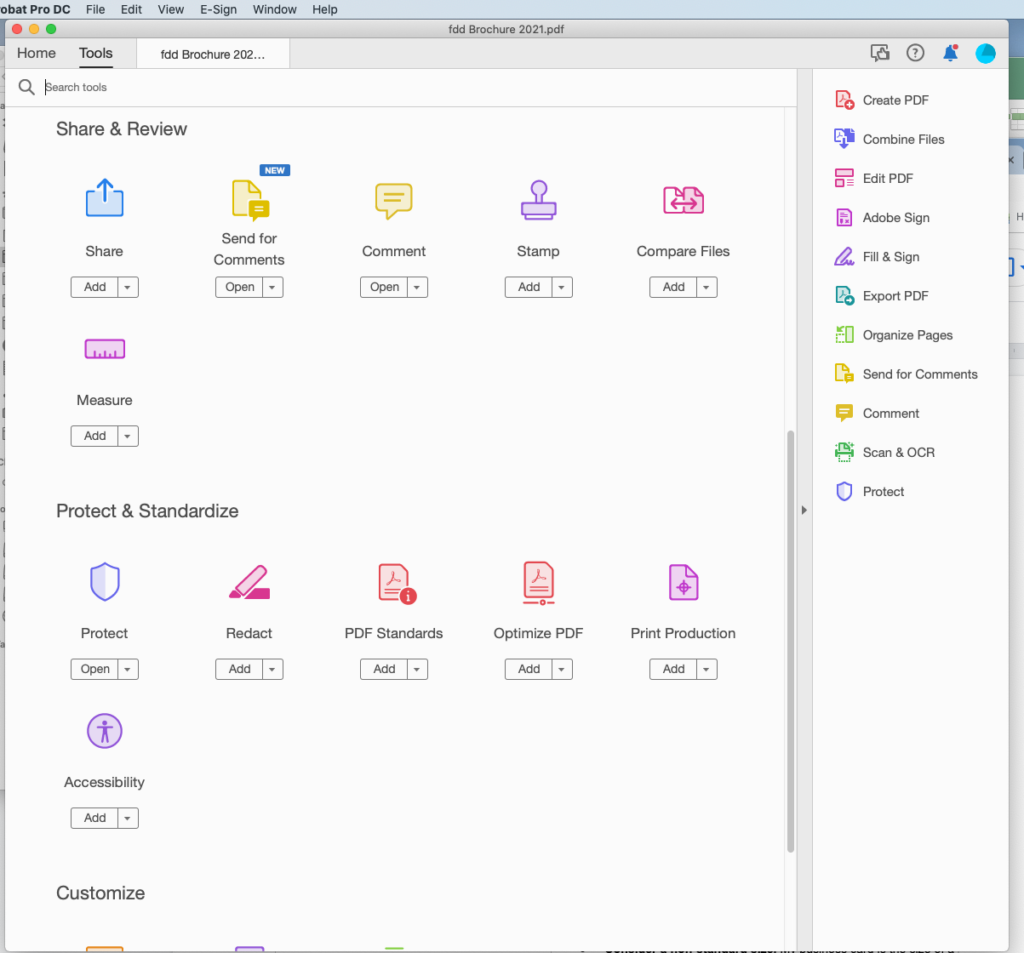Select Export PDF in the right sidebar
Image resolution: width=1024 pixels, height=953 pixels.
pyautogui.click(x=881, y=296)
